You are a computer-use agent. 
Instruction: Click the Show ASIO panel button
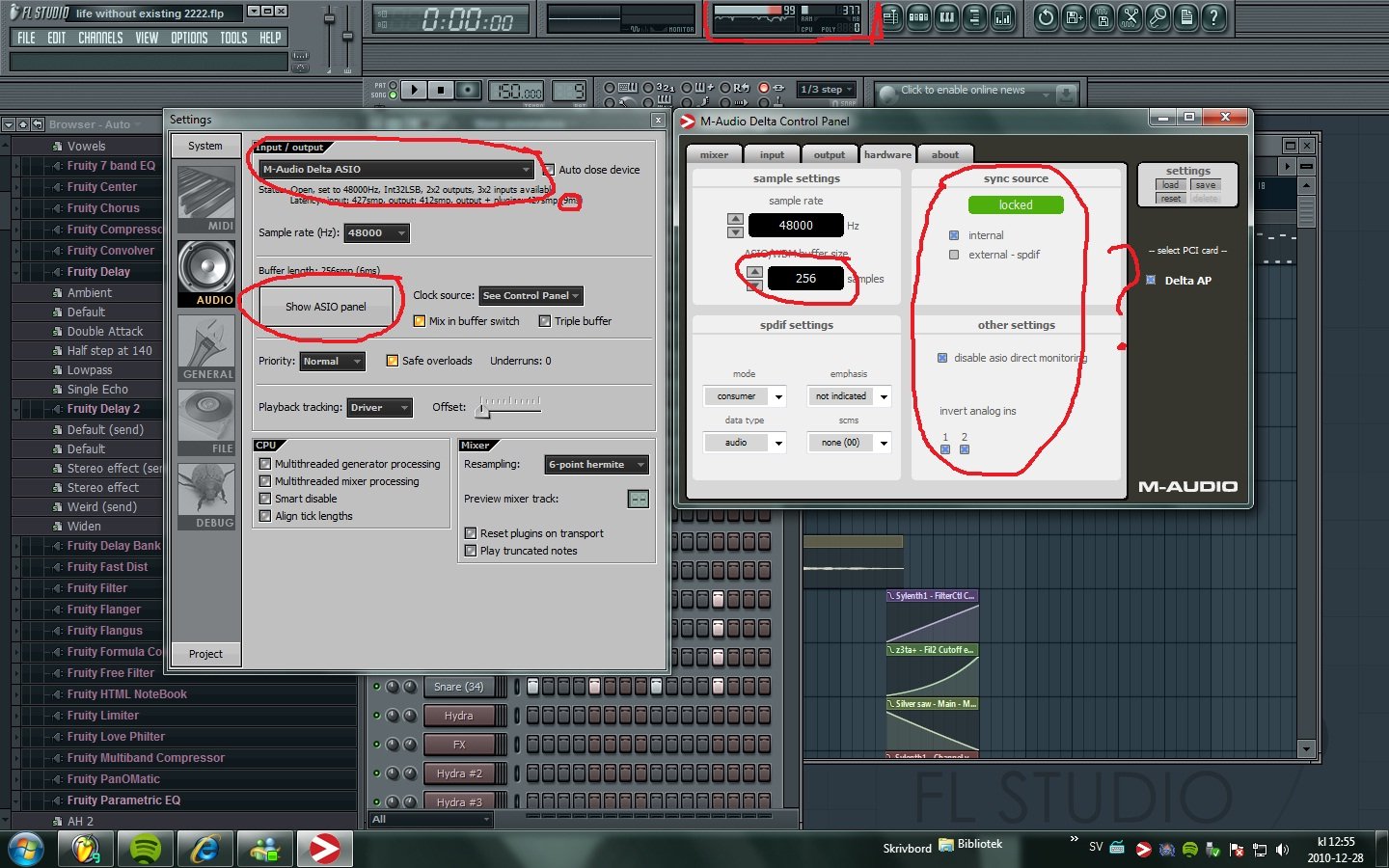[326, 307]
